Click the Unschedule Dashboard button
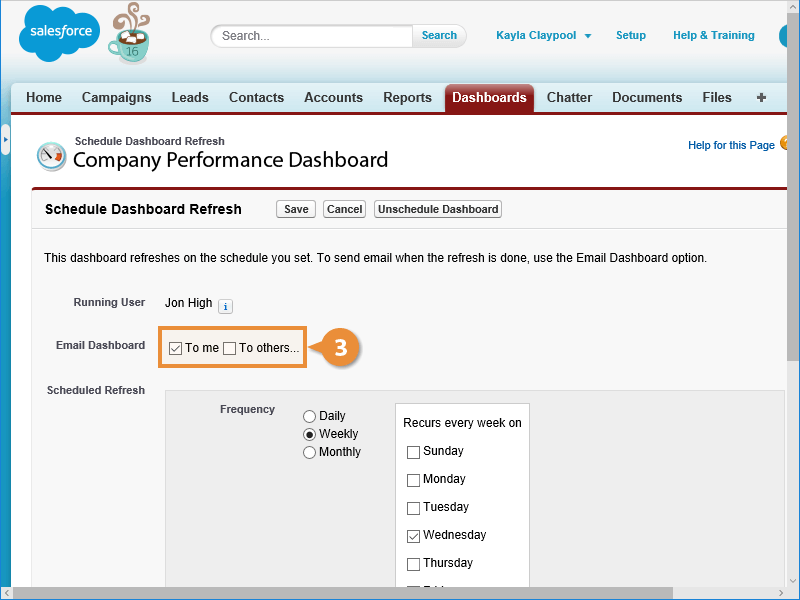This screenshot has width=800, height=600. point(438,209)
